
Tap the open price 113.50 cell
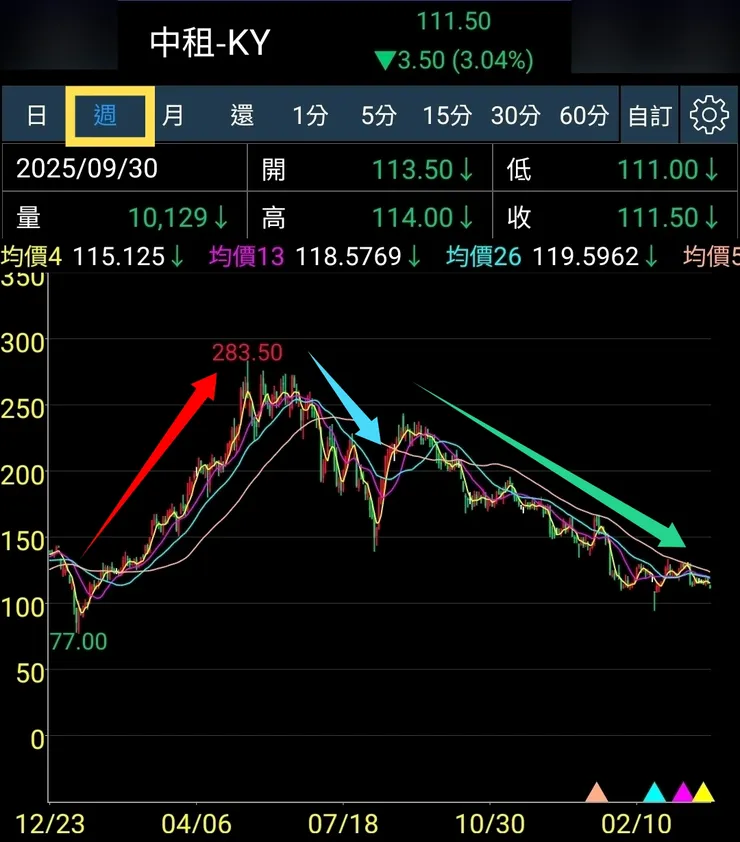[x=369, y=169]
